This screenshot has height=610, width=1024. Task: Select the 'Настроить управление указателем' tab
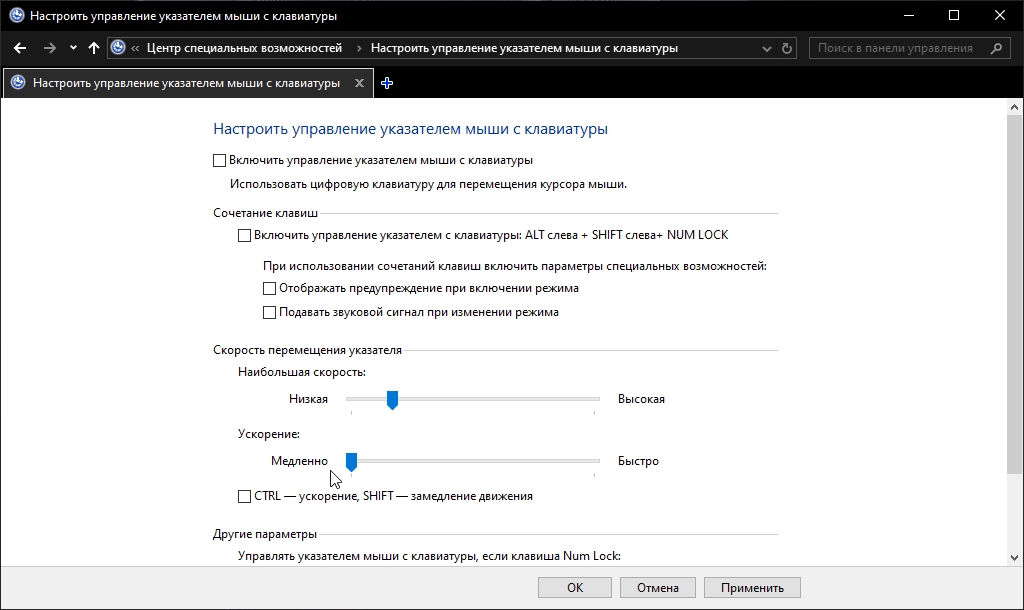pyautogui.click(x=186, y=84)
